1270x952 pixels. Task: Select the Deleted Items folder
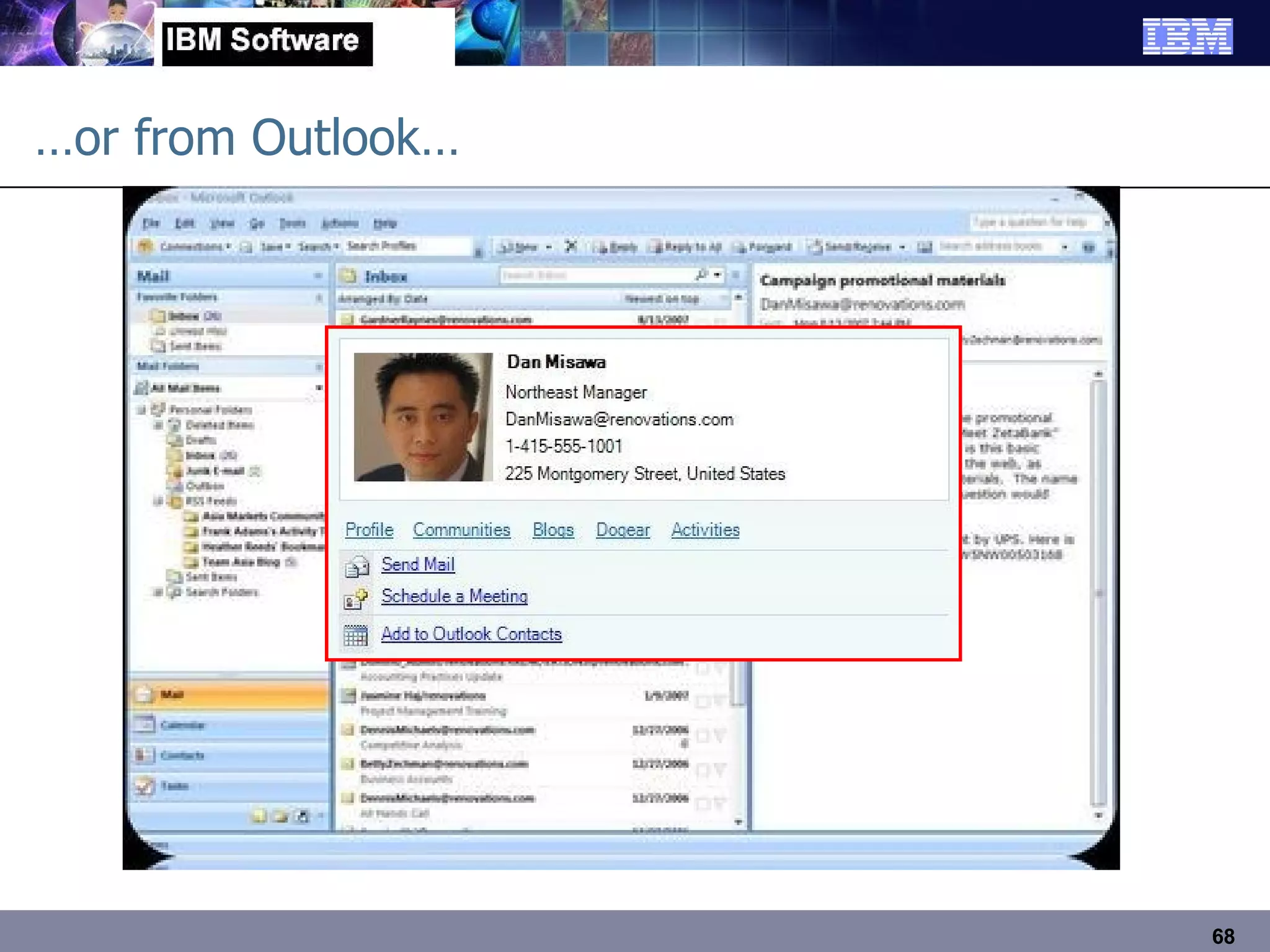point(211,425)
